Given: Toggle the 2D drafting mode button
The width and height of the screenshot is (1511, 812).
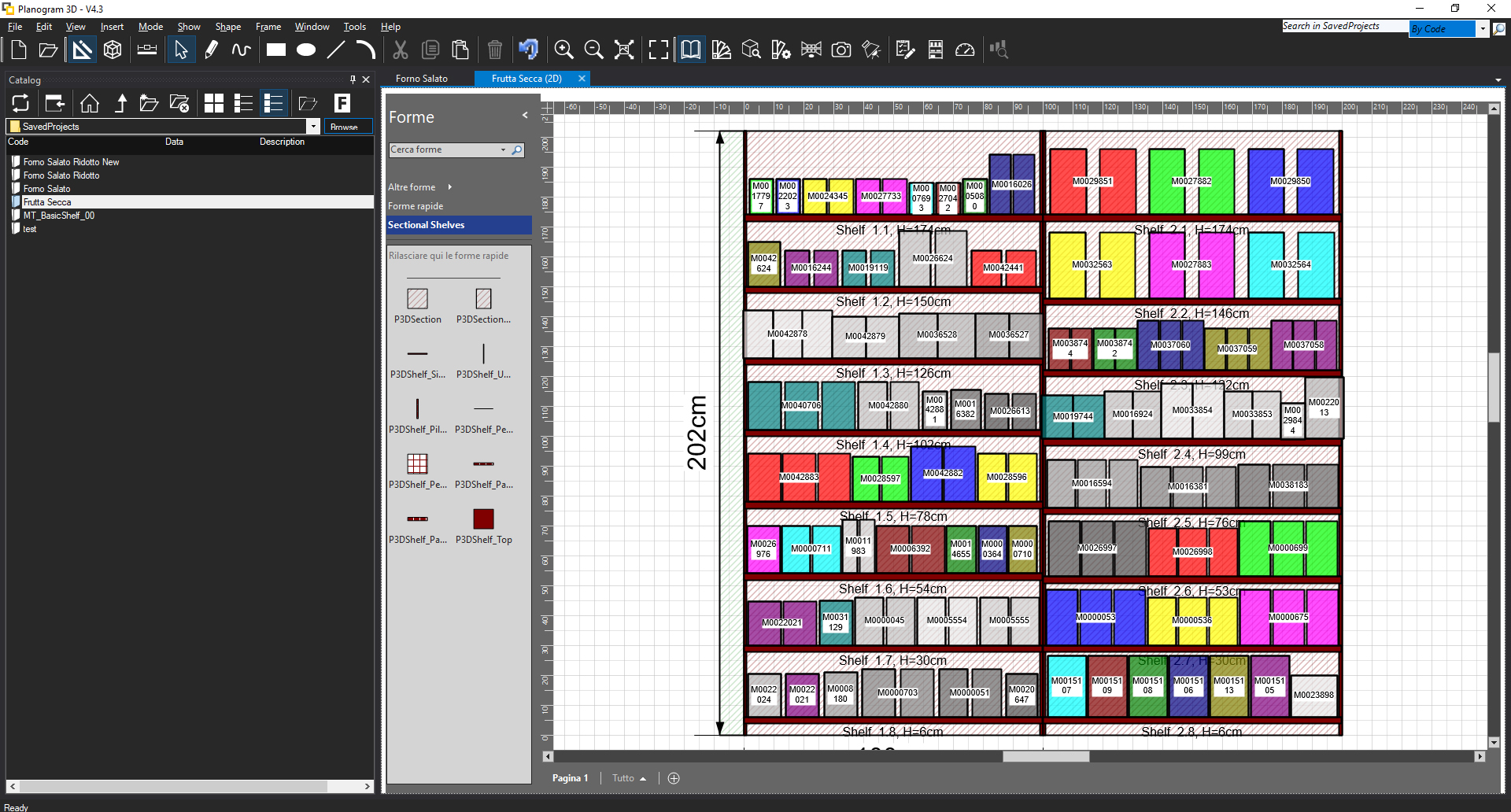Looking at the screenshot, I should click(x=82, y=50).
